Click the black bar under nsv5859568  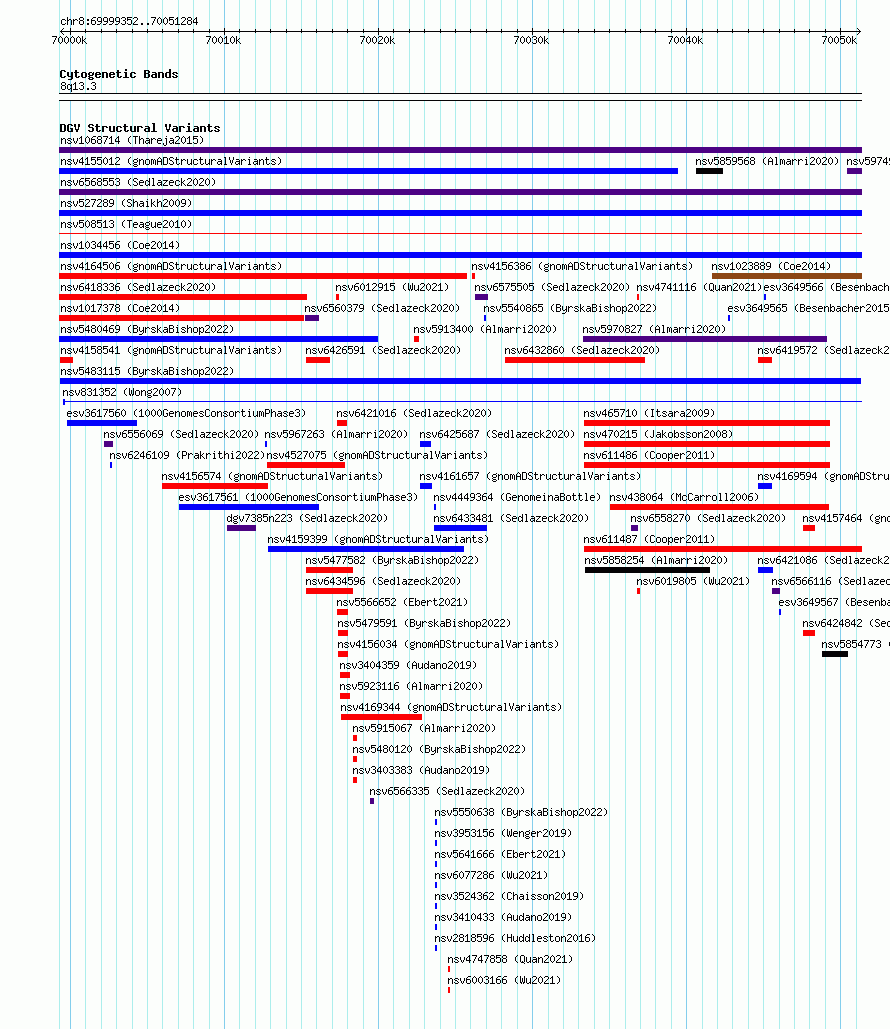tap(710, 171)
